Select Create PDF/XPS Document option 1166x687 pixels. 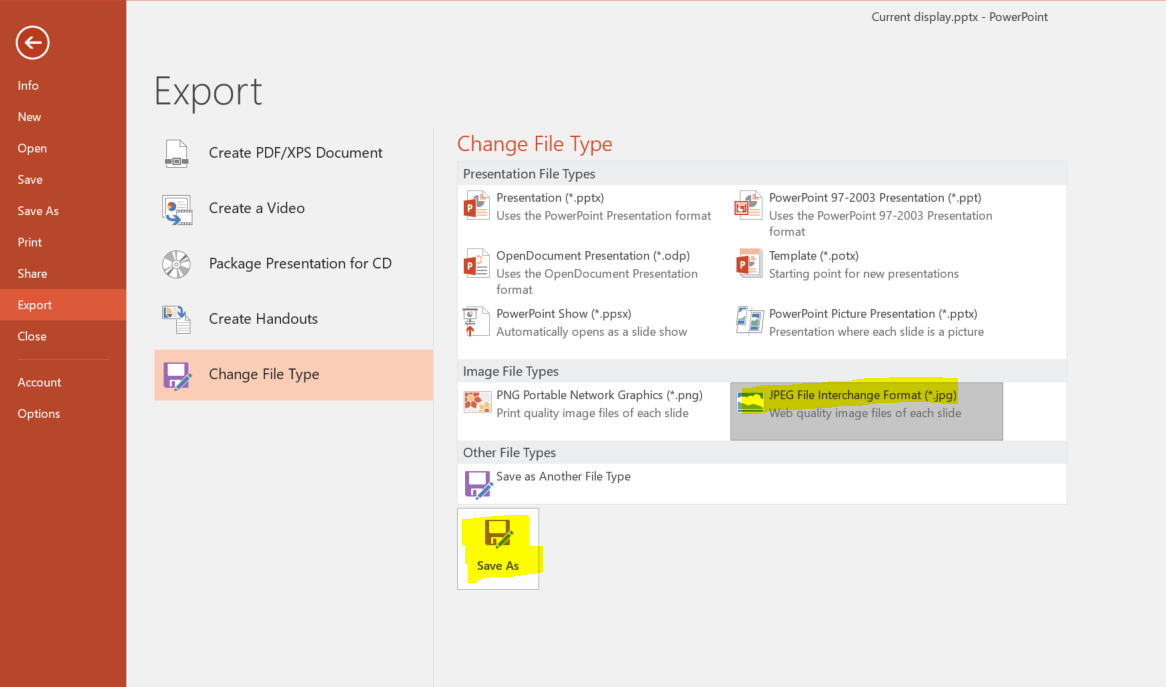click(294, 153)
